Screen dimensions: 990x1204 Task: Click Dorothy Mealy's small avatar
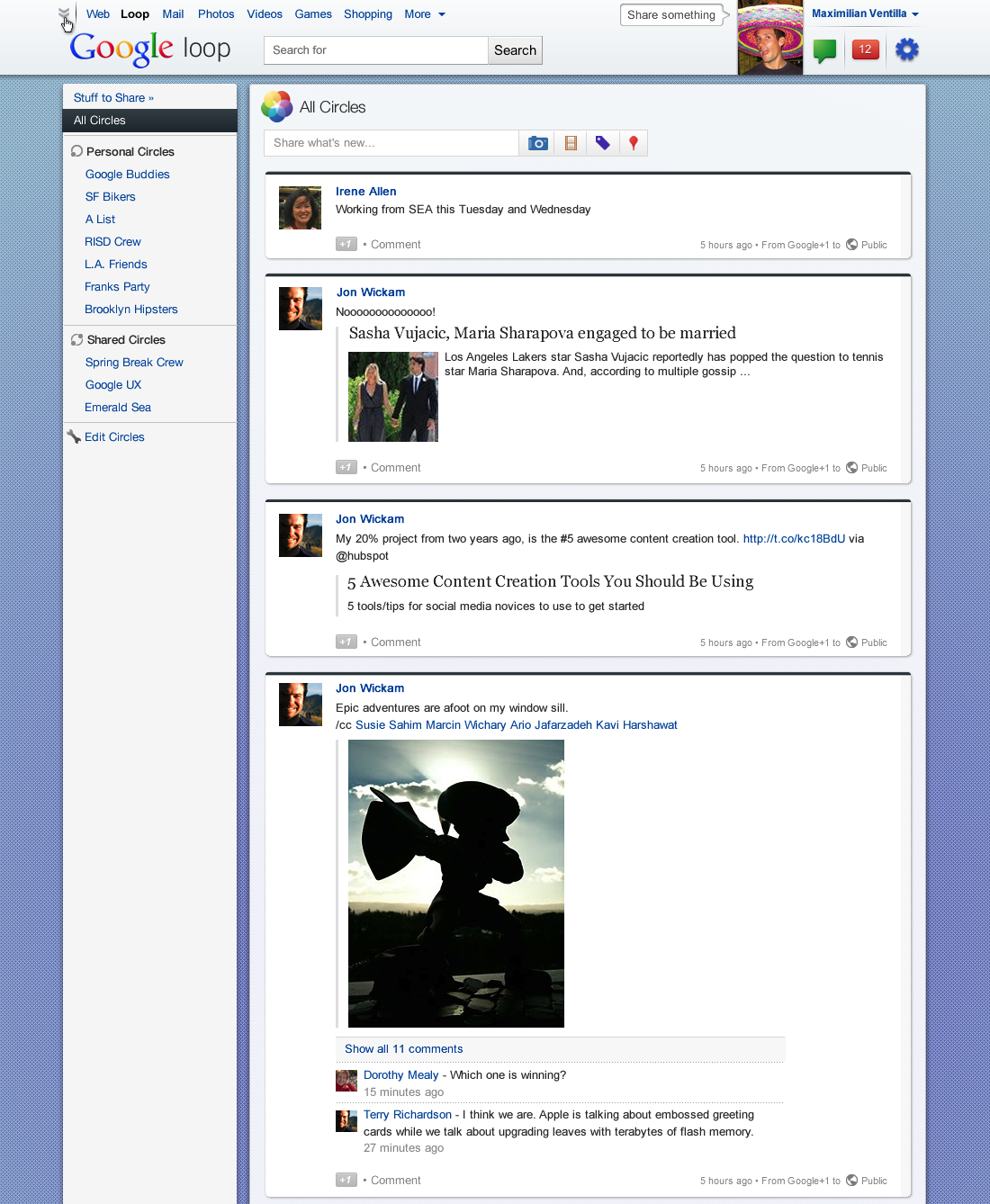(346, 1081)
